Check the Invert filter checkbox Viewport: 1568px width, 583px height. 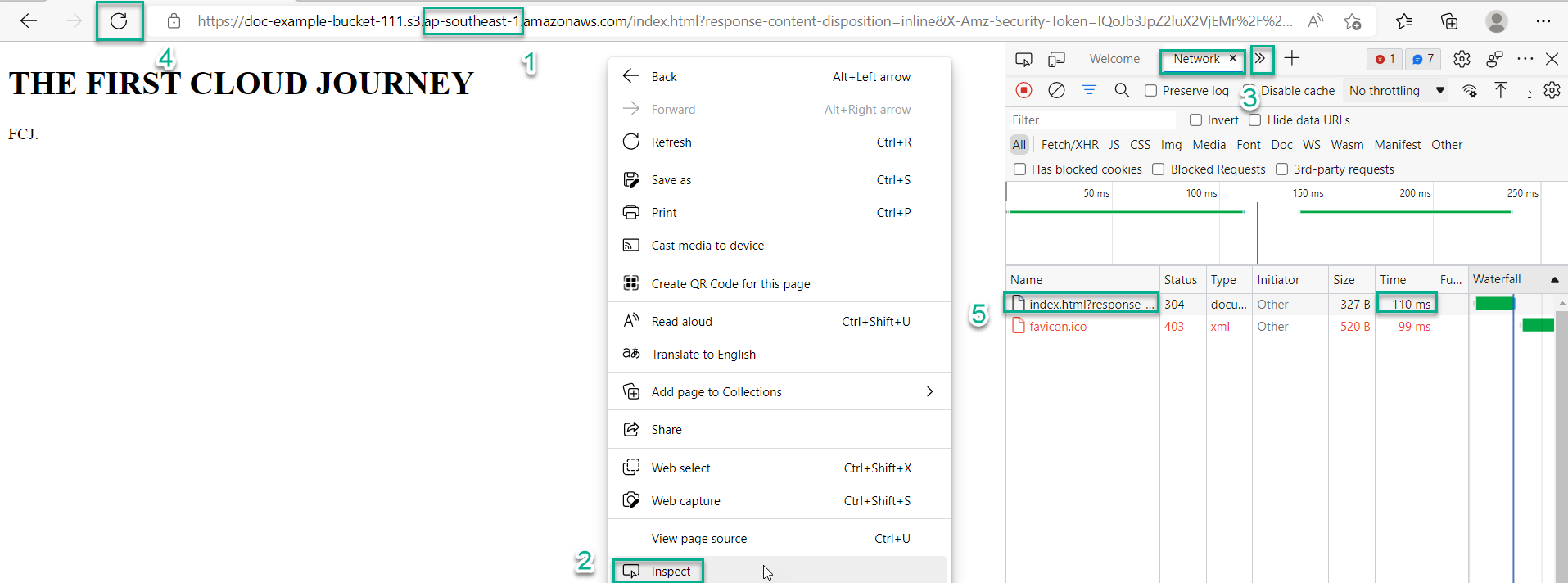1195,120
